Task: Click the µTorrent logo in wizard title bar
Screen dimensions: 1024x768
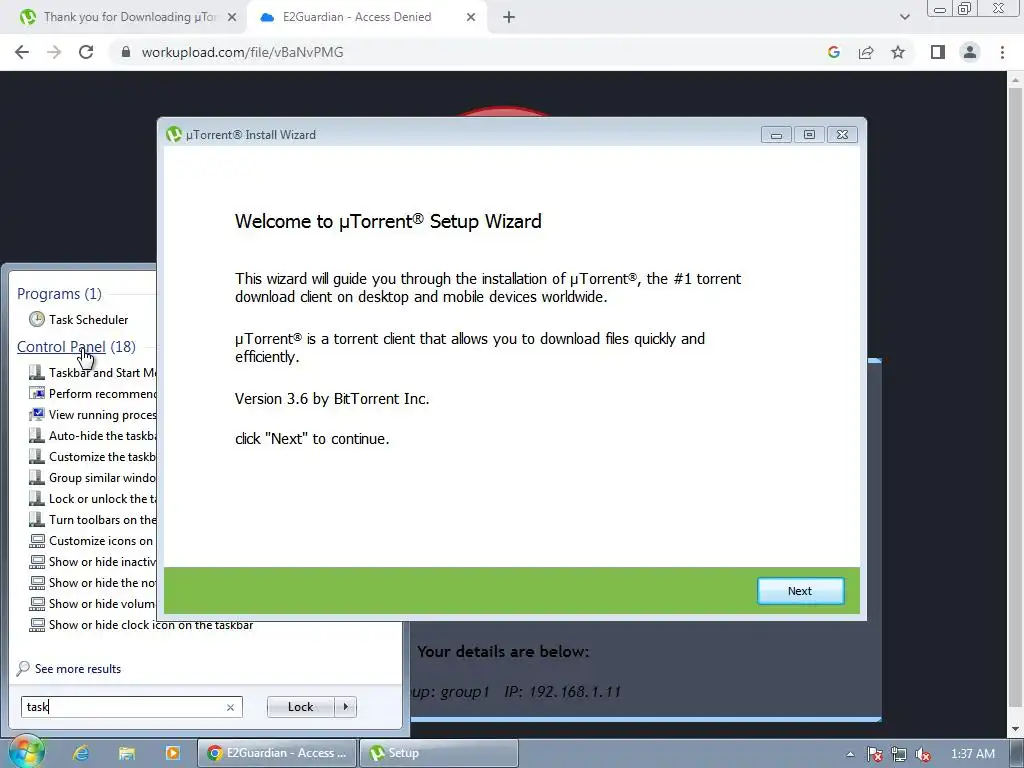Action: [174, 135]
